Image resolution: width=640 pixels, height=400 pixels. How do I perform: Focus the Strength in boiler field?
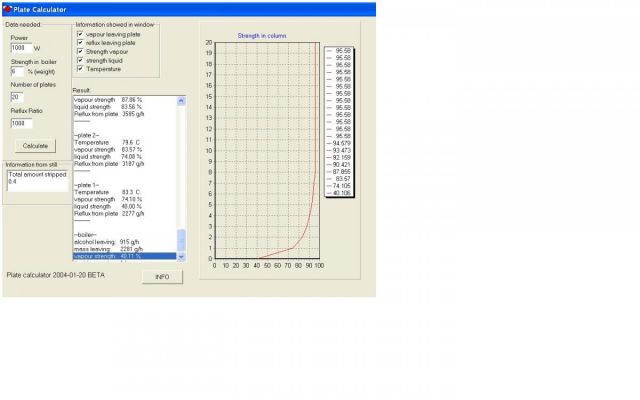pyautogui.click(x=17, y=72)
